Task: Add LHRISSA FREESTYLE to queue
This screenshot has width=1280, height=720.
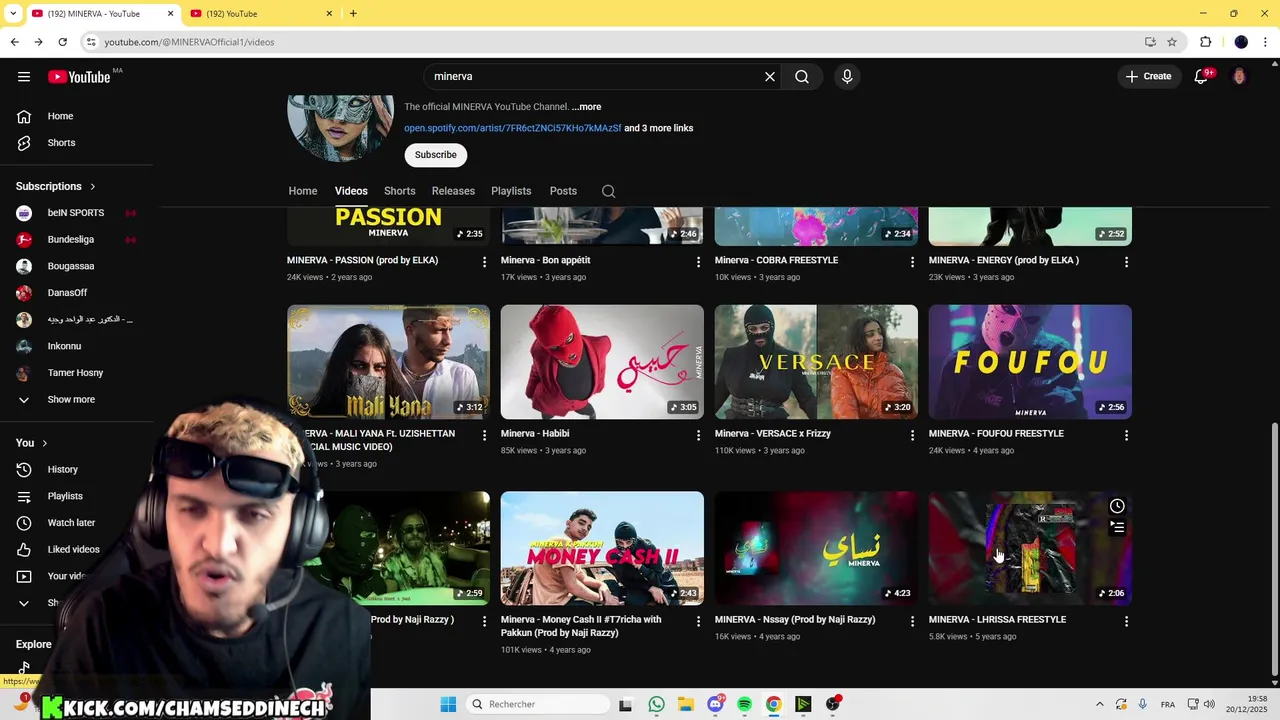Action: (1117, 527)
